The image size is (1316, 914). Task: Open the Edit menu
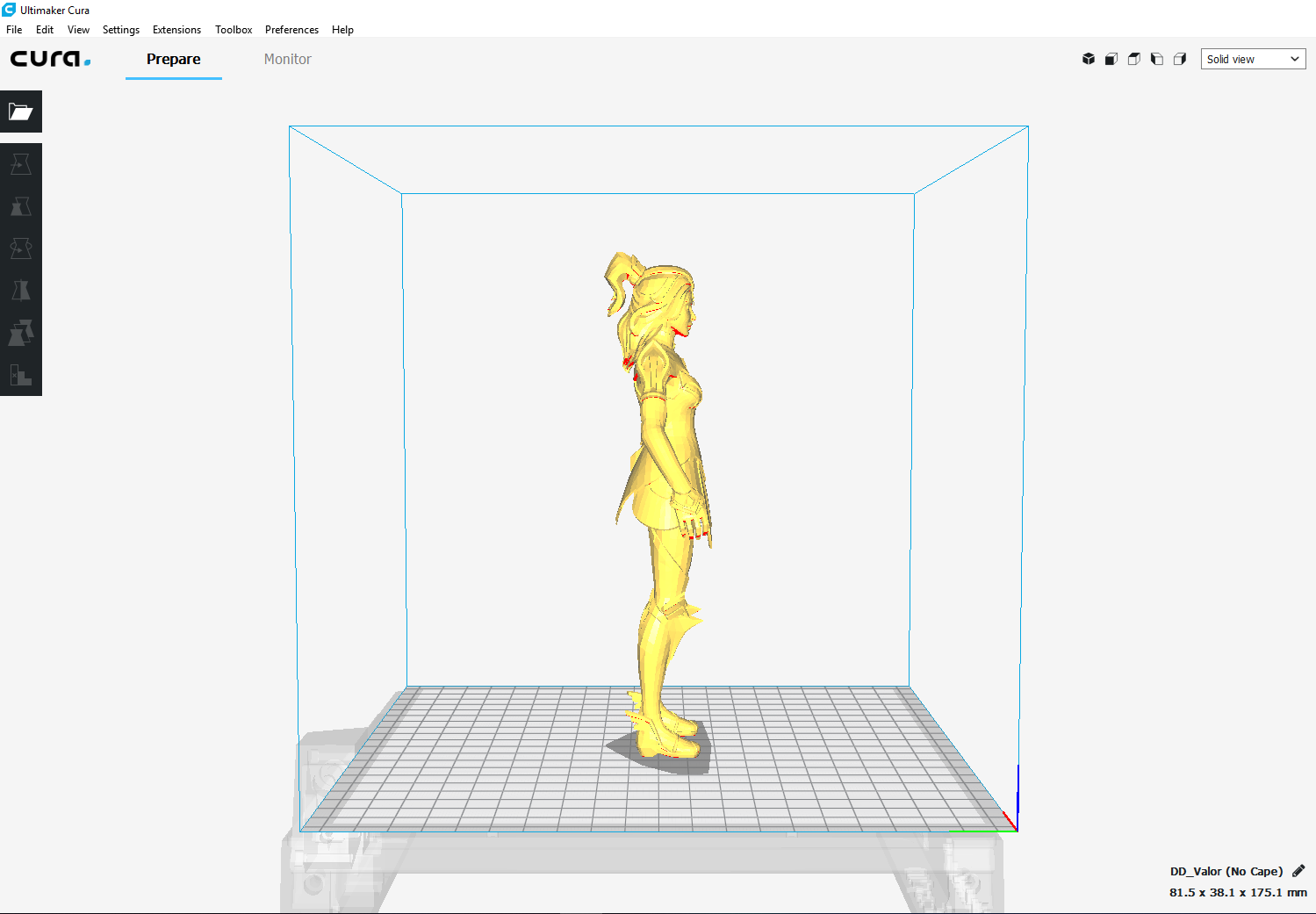pos(45,30)
